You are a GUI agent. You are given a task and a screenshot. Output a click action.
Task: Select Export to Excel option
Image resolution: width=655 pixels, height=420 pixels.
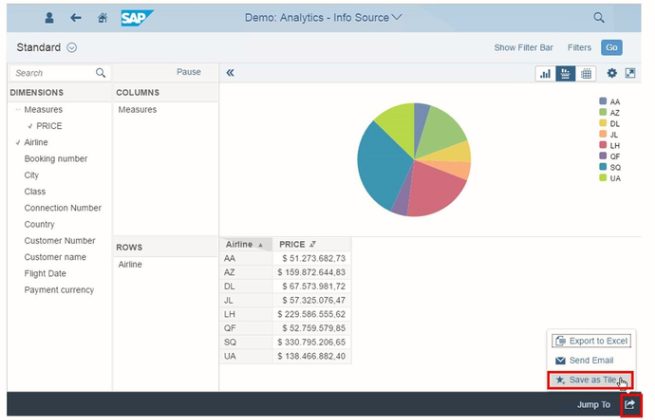tap(590, 341)
